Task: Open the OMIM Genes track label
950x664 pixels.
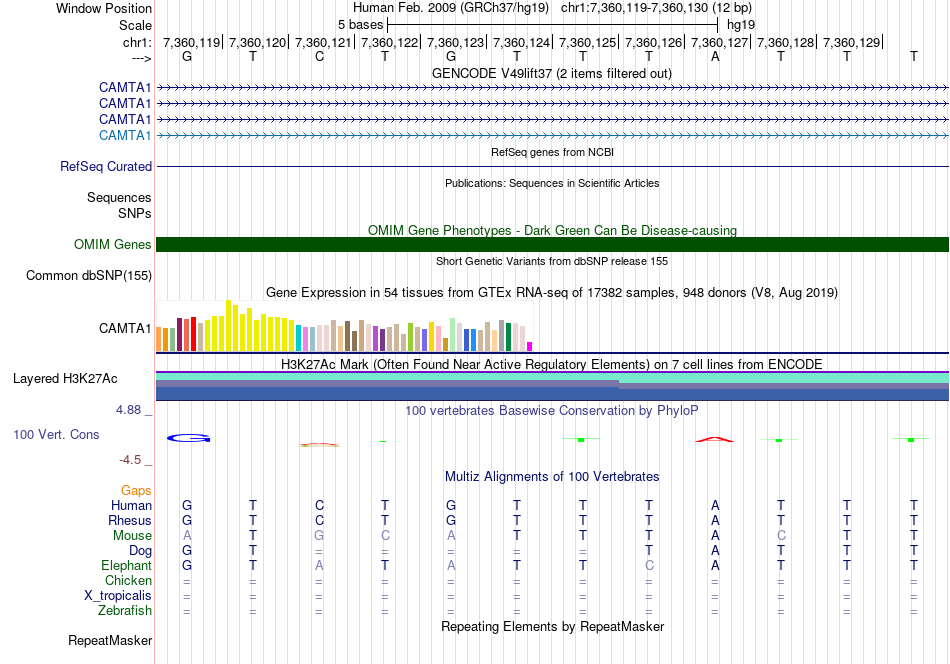Action: (113, 244)
